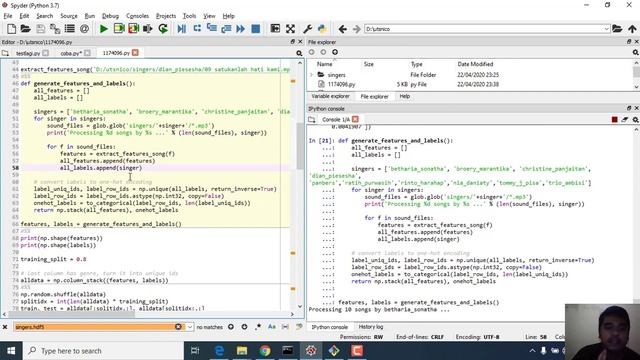Toggle regular expression search option
This screenshot has height=360, width=640.
(258, 327)
